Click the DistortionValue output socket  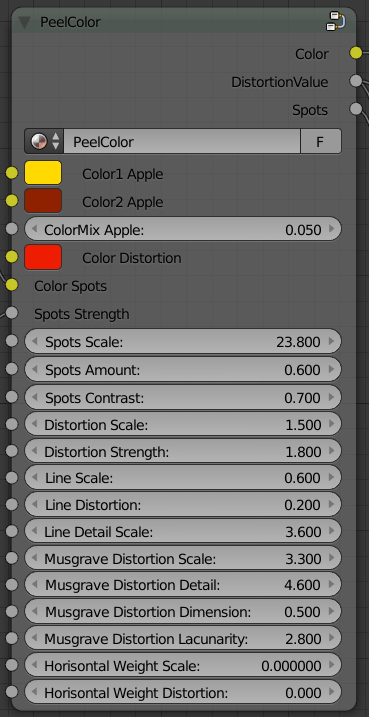click(x=356, y=81)
